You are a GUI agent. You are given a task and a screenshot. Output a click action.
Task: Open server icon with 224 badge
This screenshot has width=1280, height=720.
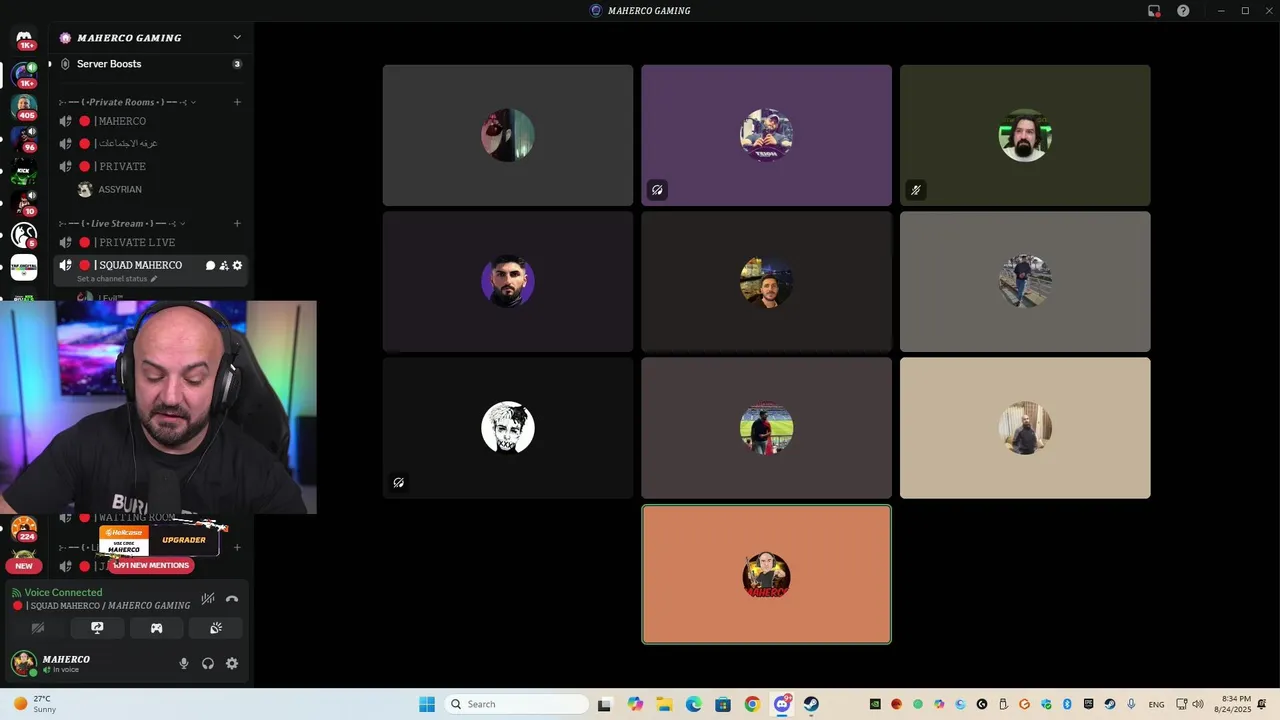pos(24,528)
